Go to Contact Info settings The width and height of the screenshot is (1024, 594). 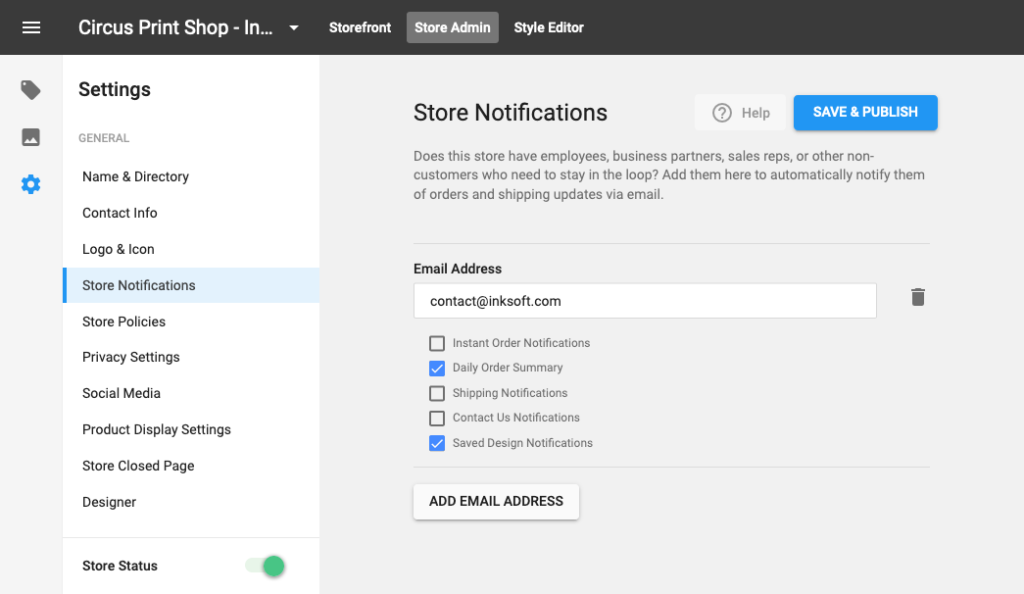[x=191, y=213]
